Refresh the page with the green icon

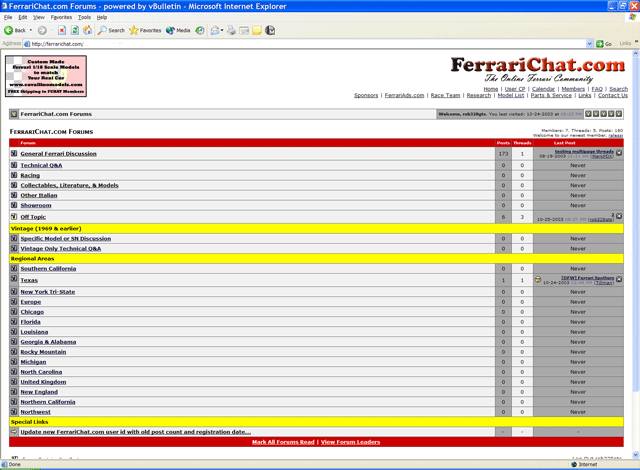click(x=75, y=30)
